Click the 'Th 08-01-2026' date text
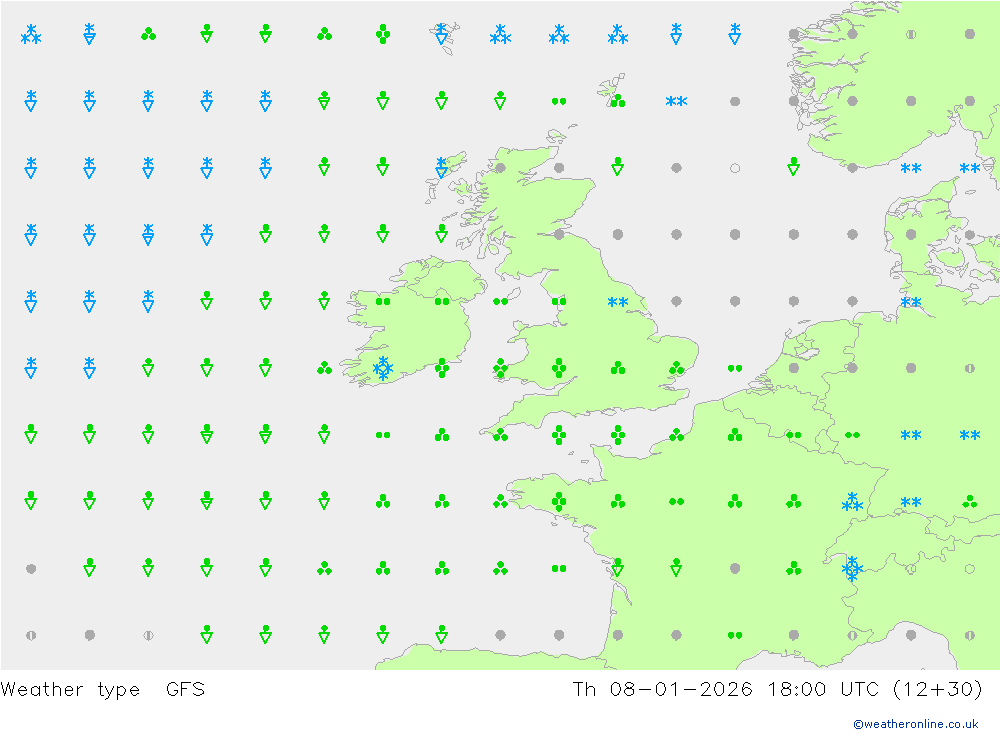 pyautogui.click(x=662, y=690)
